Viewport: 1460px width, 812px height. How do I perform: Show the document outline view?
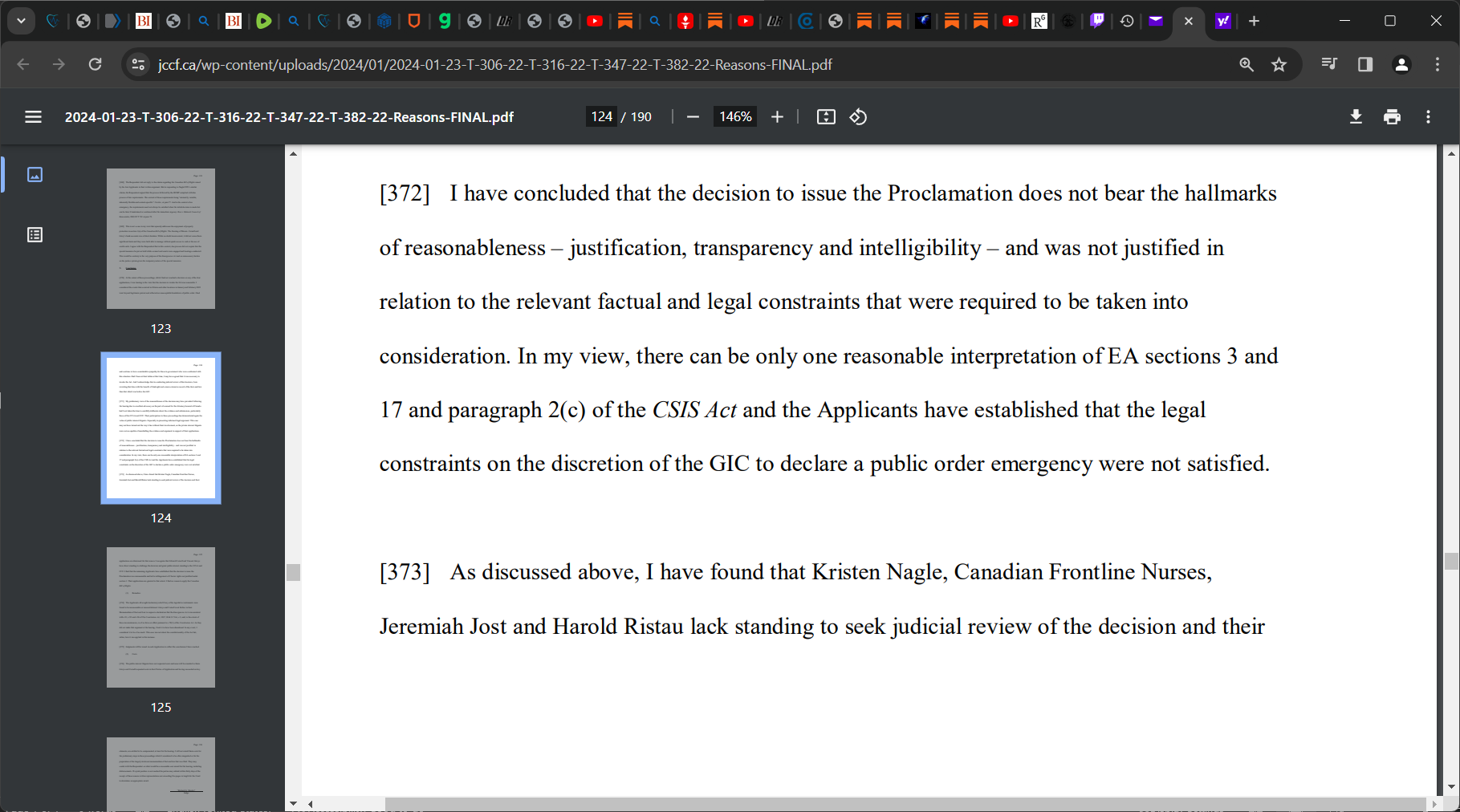point(35,235)
